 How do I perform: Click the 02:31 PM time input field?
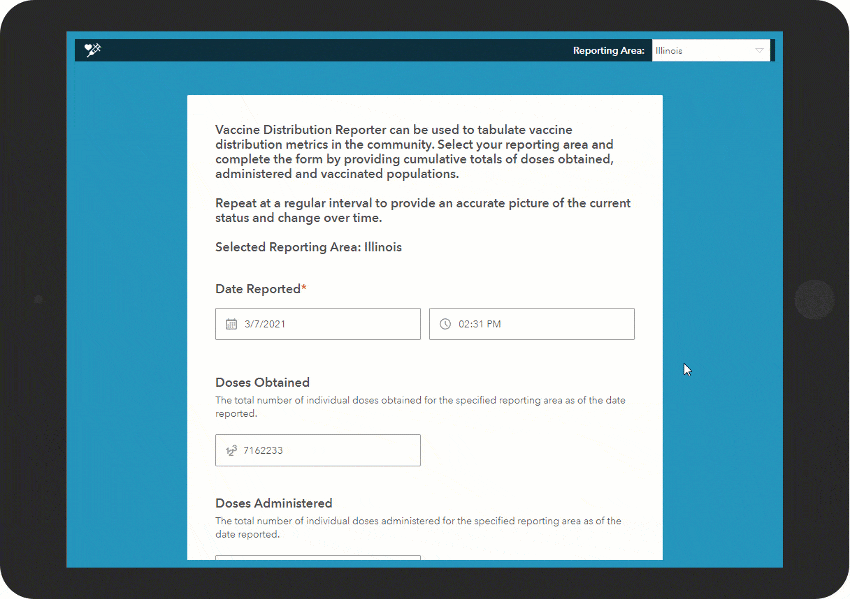532,324
